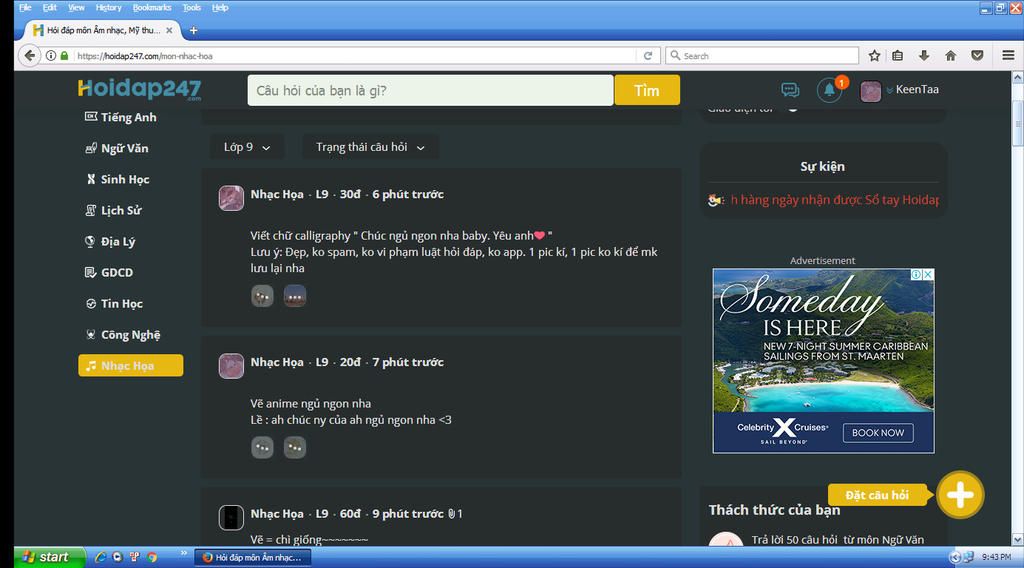Open the calligraphy question text
This screenshot has width=1024, height=568.
click(454, 252)
